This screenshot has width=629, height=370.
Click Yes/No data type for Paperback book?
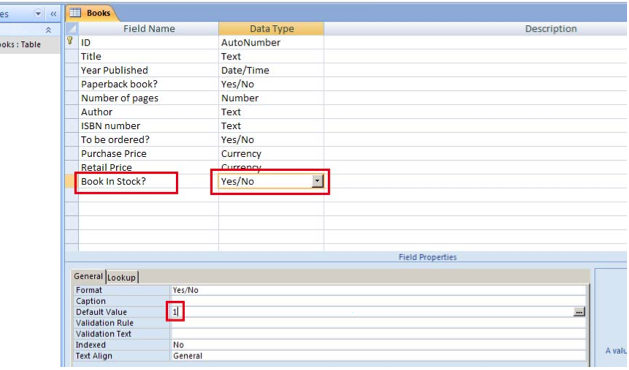click(271, 84)
